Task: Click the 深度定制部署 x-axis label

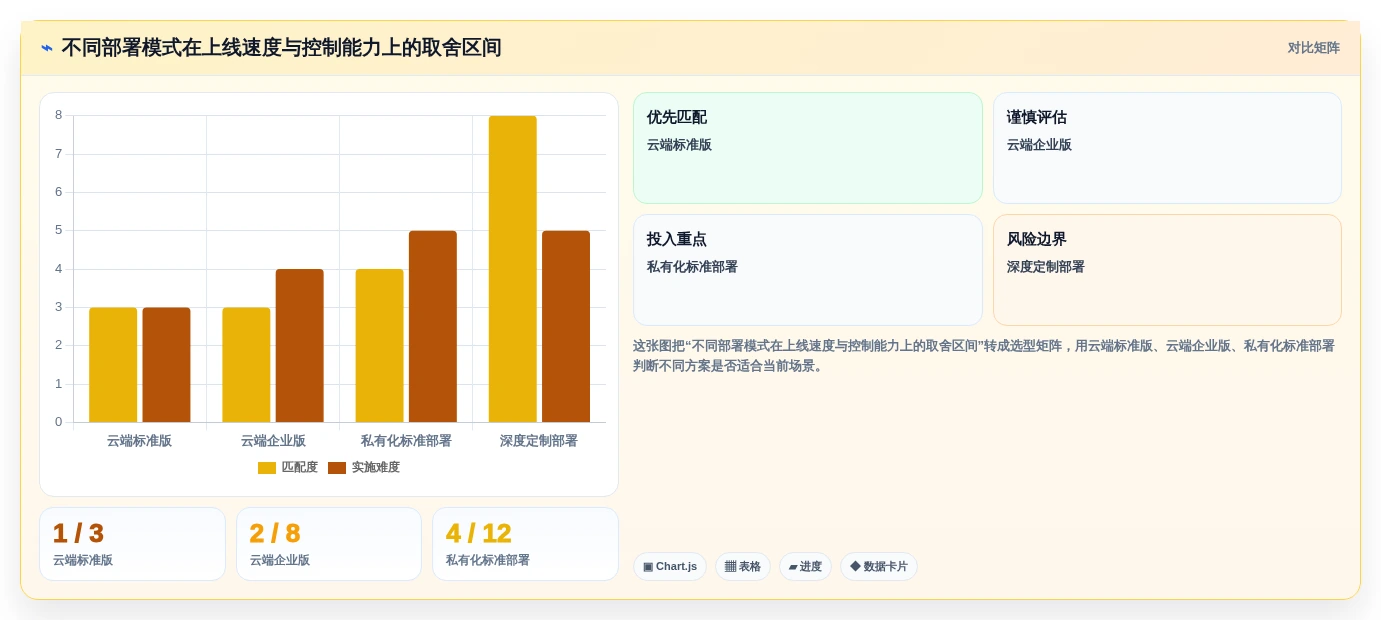Action: point(539,441)
